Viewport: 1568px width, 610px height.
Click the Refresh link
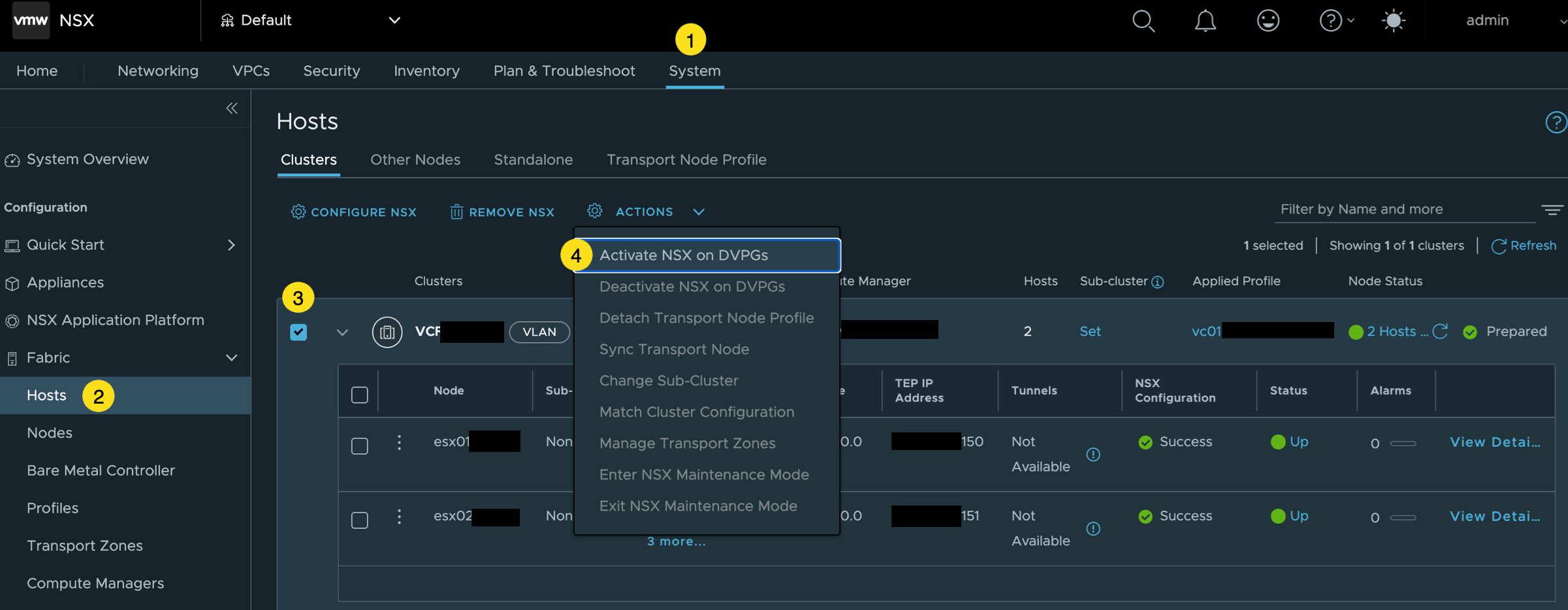click(1524, 246)
